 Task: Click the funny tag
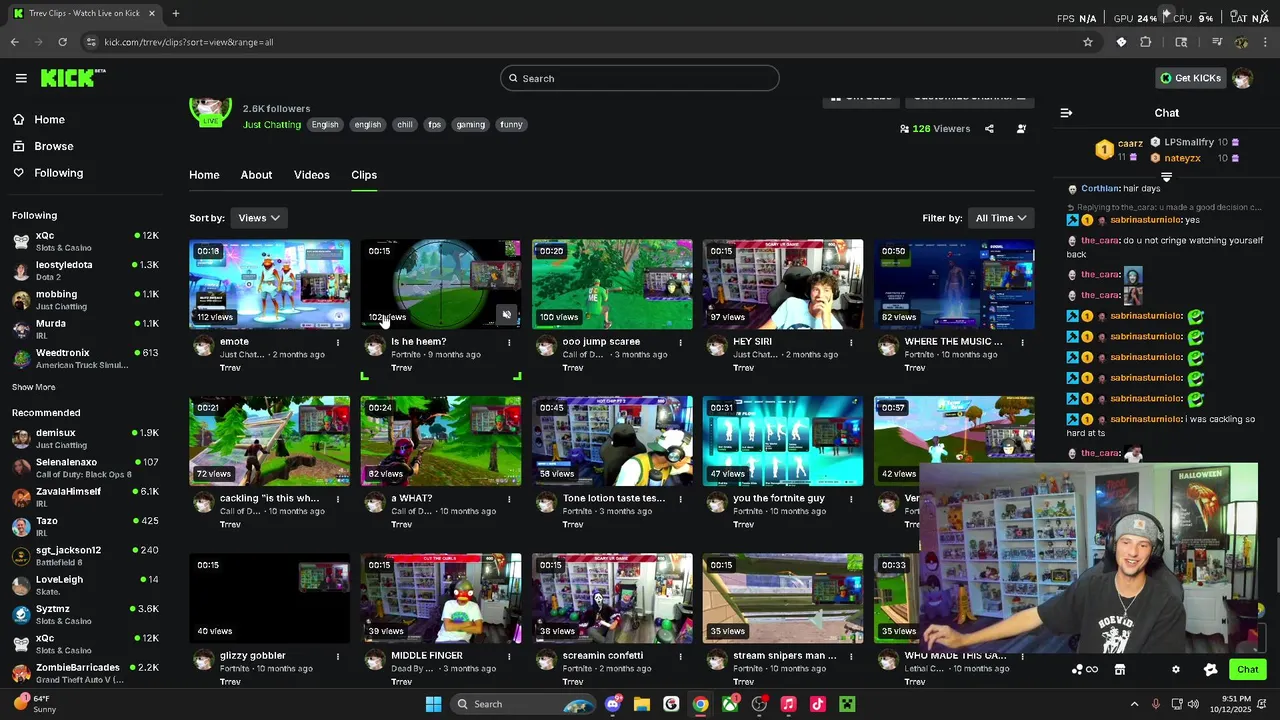coord(511,125)
